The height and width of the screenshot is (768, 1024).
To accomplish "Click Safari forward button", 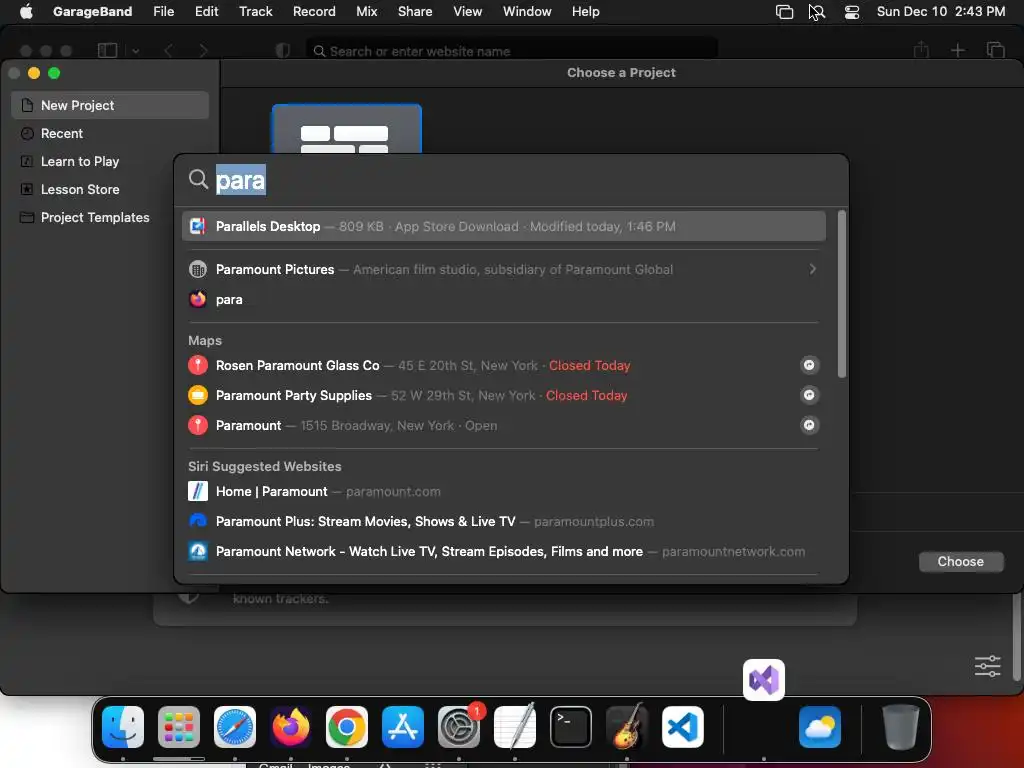I will pyautogui.click(x=203, y=50).
